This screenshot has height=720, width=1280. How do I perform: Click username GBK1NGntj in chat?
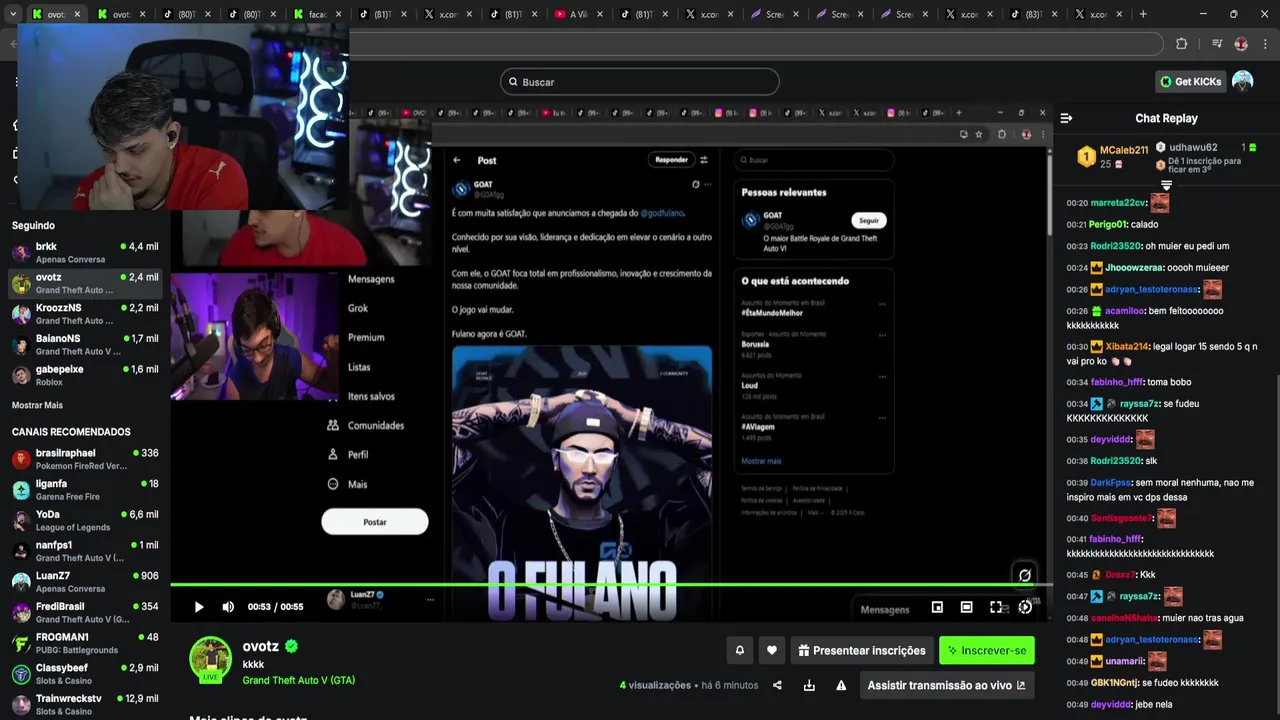click(x=1113, y=683)
